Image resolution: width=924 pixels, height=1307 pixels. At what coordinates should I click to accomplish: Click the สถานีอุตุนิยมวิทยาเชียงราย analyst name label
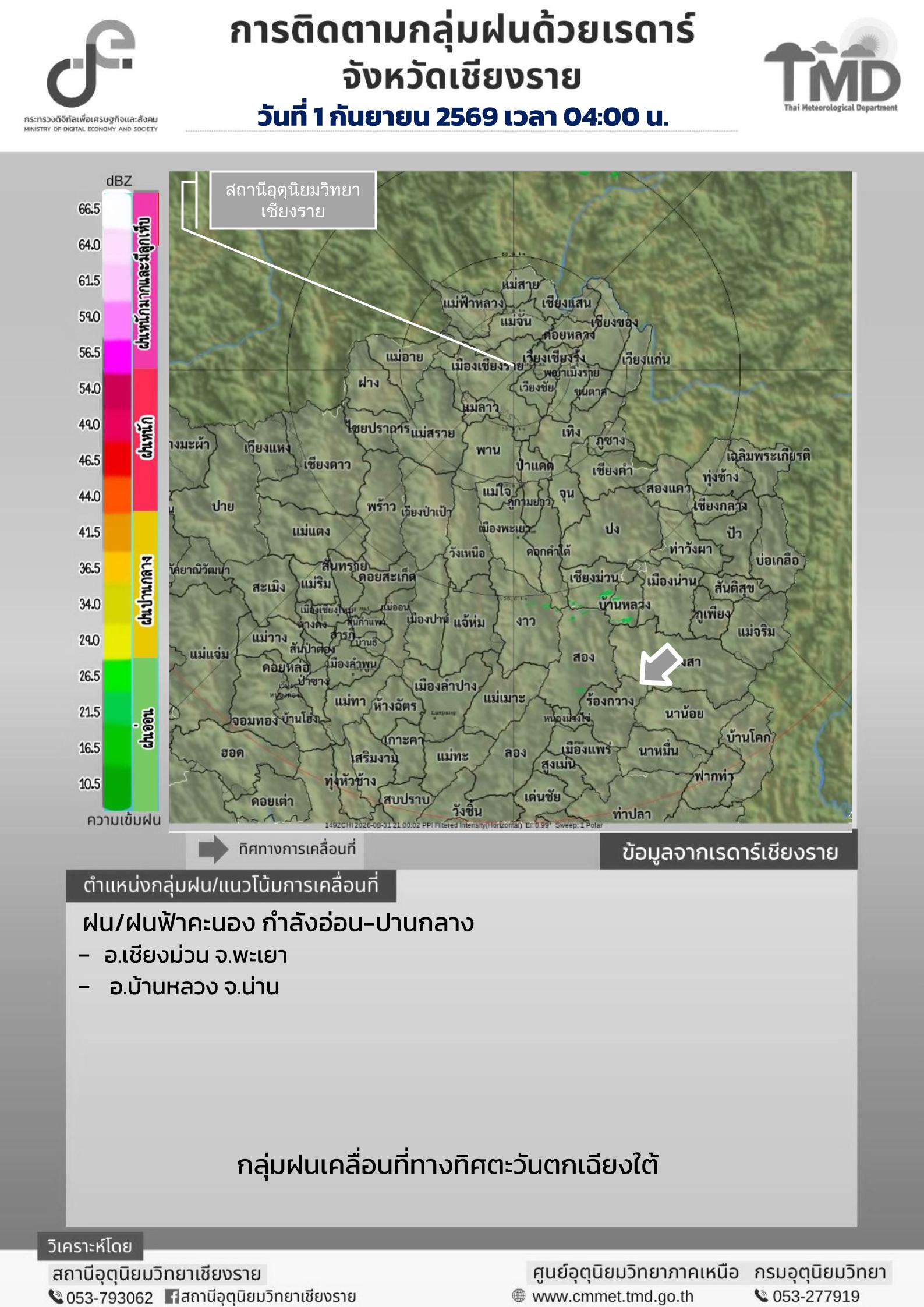pyautogui.click(x=155, y=1274)
